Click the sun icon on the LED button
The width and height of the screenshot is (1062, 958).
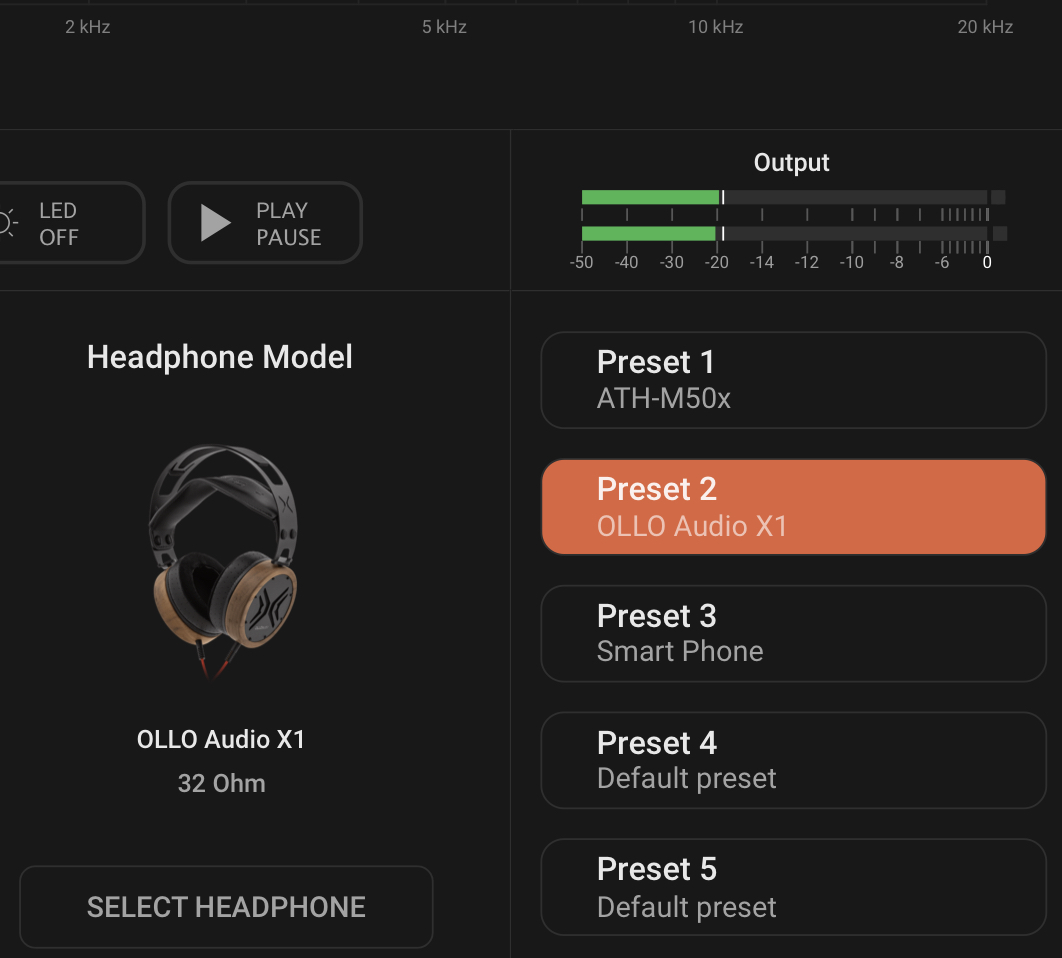tap(8, 223)
